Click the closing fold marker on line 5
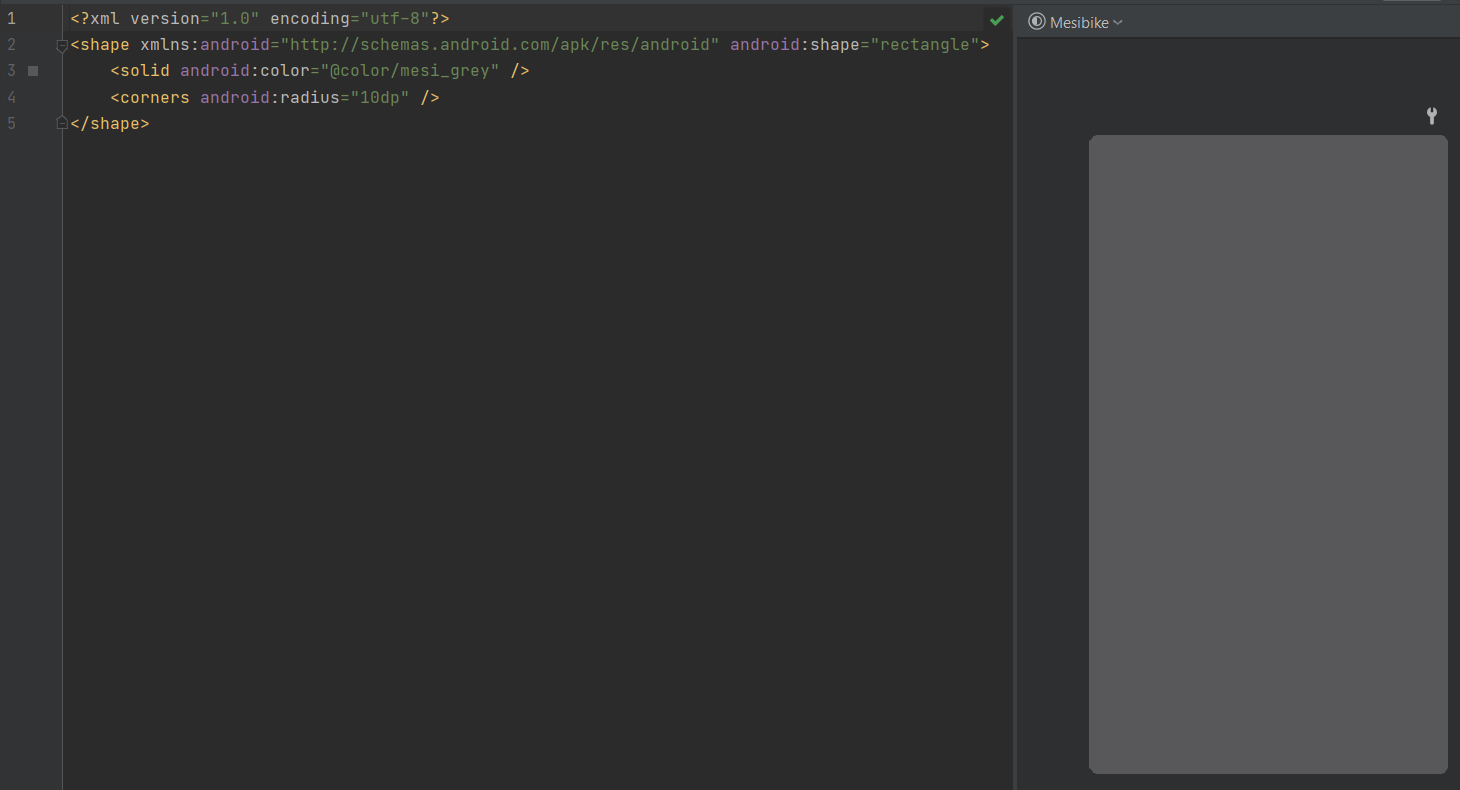1460x790 pixels. point(62,123)
